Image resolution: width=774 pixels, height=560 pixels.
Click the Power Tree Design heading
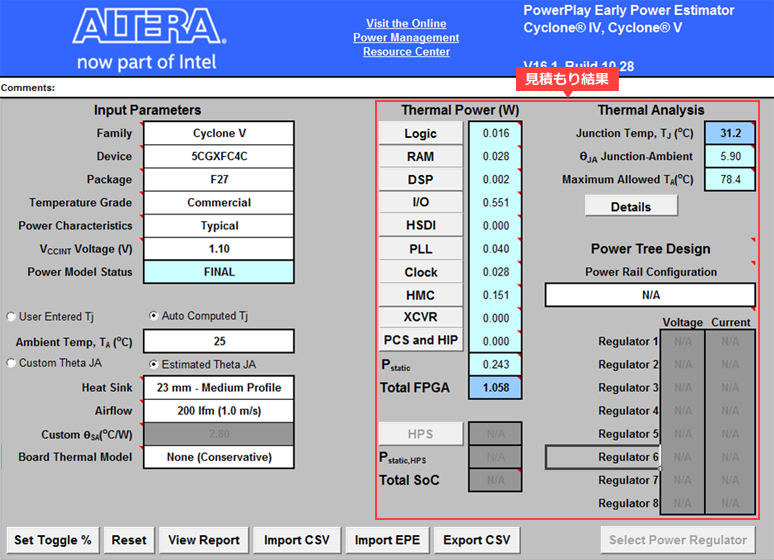point(650,249)
